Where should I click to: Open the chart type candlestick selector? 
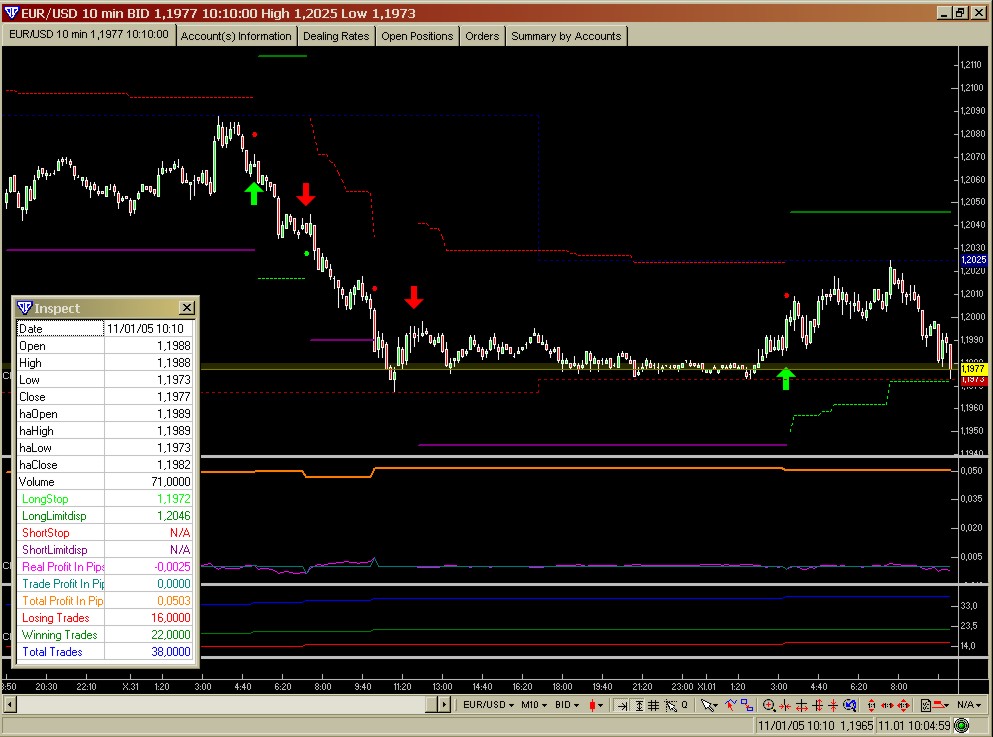tap(592, 705)
